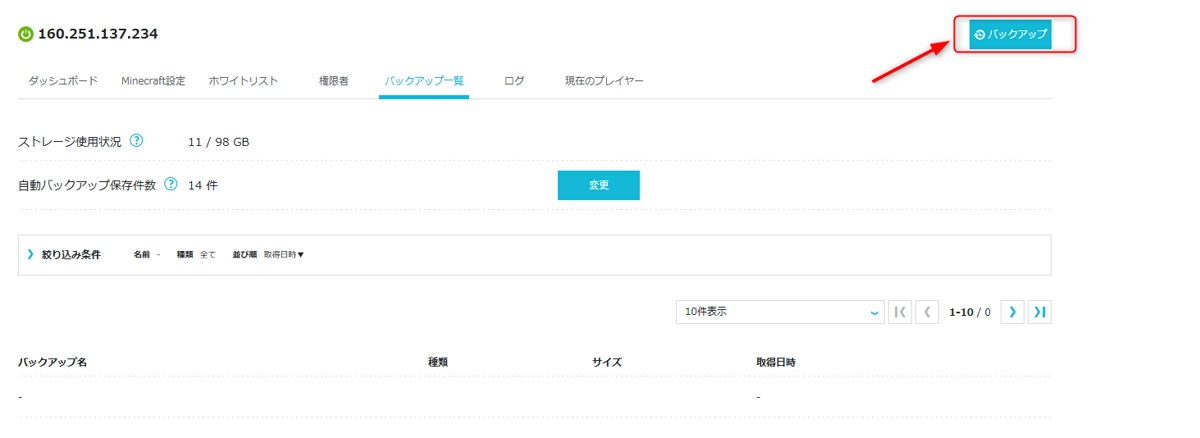Click the 変更 button
The height and width of the screenshot is (438, 1200).
[x=598, y=185]
